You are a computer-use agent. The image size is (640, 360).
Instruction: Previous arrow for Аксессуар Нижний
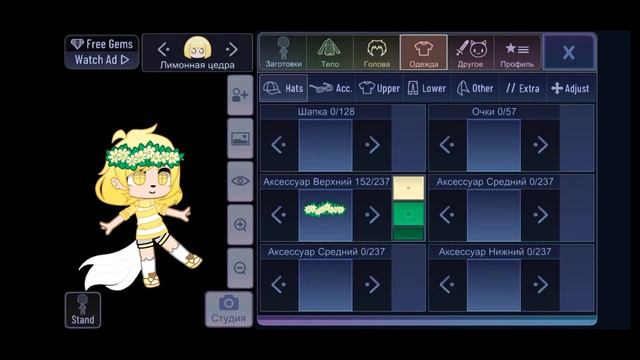[x=447, y=285]
